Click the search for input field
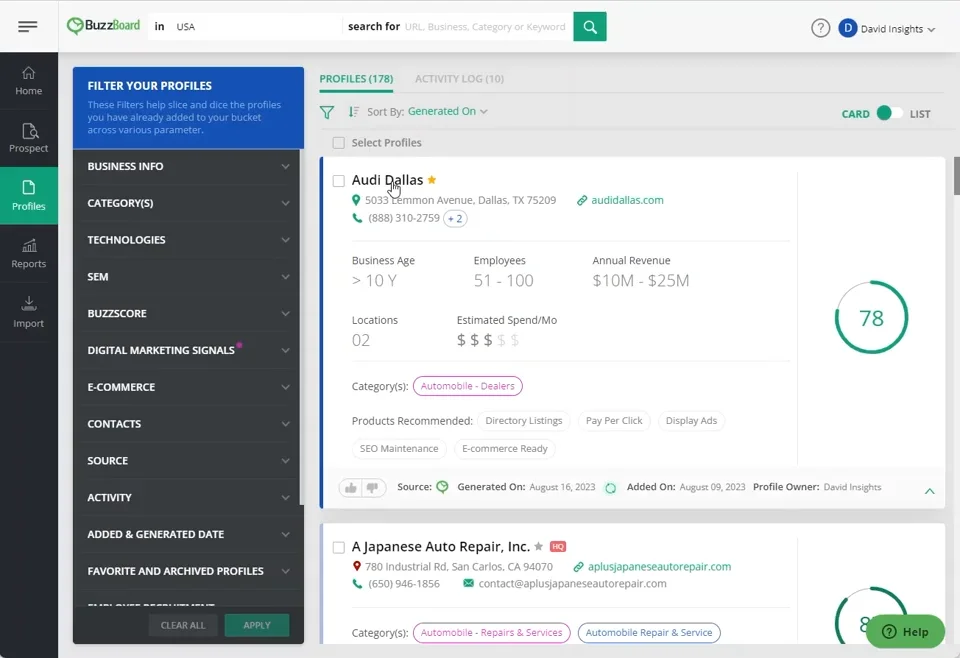Viewport: 960px width, 658px height. [485, 27]
